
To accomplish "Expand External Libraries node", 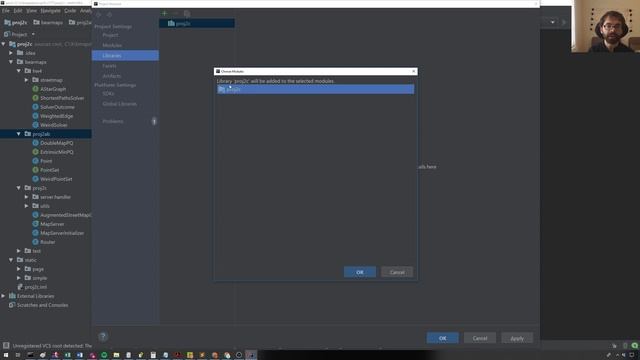I will pos(3,296).
